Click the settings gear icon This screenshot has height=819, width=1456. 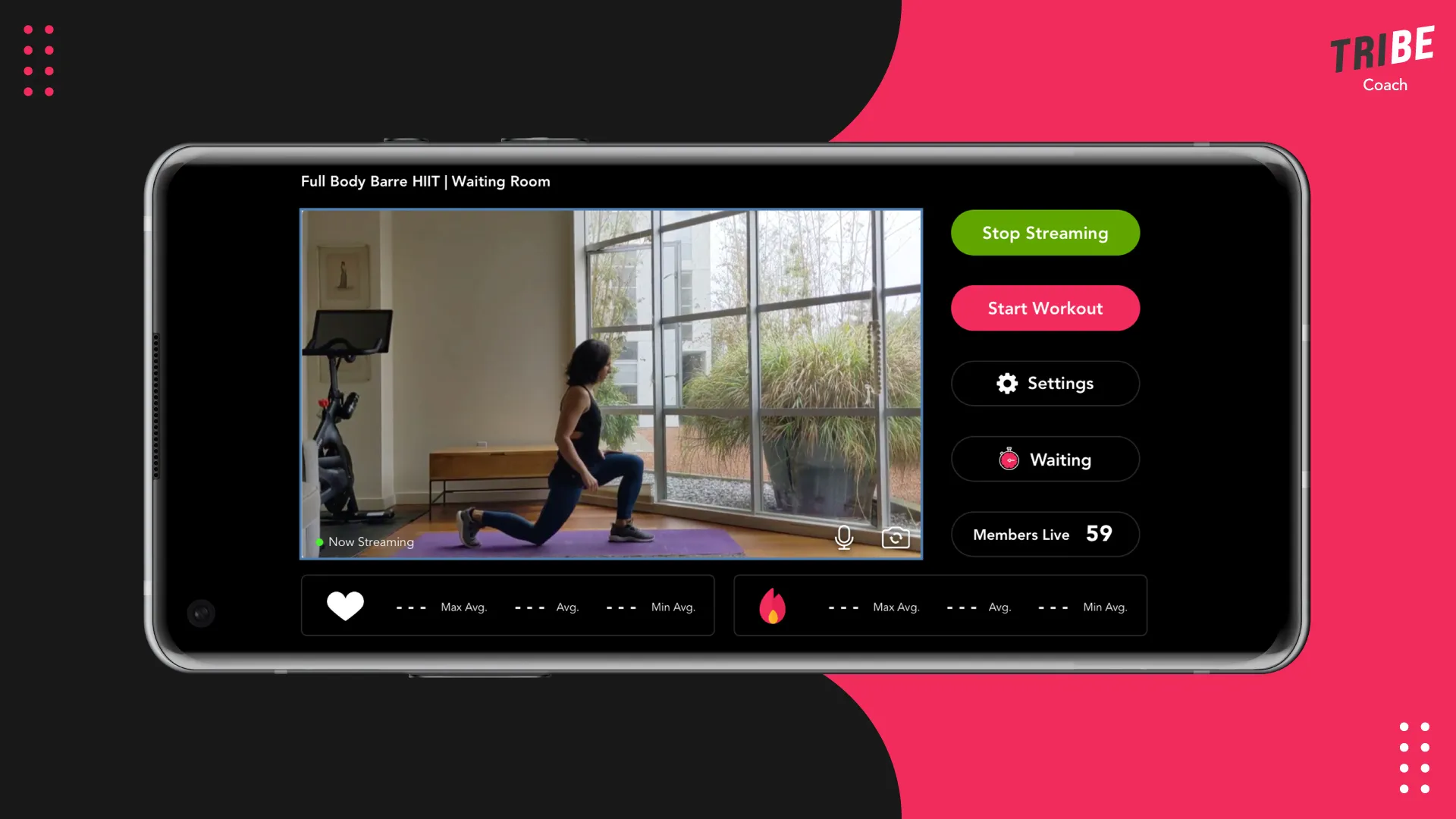[x=1008, y=383]
